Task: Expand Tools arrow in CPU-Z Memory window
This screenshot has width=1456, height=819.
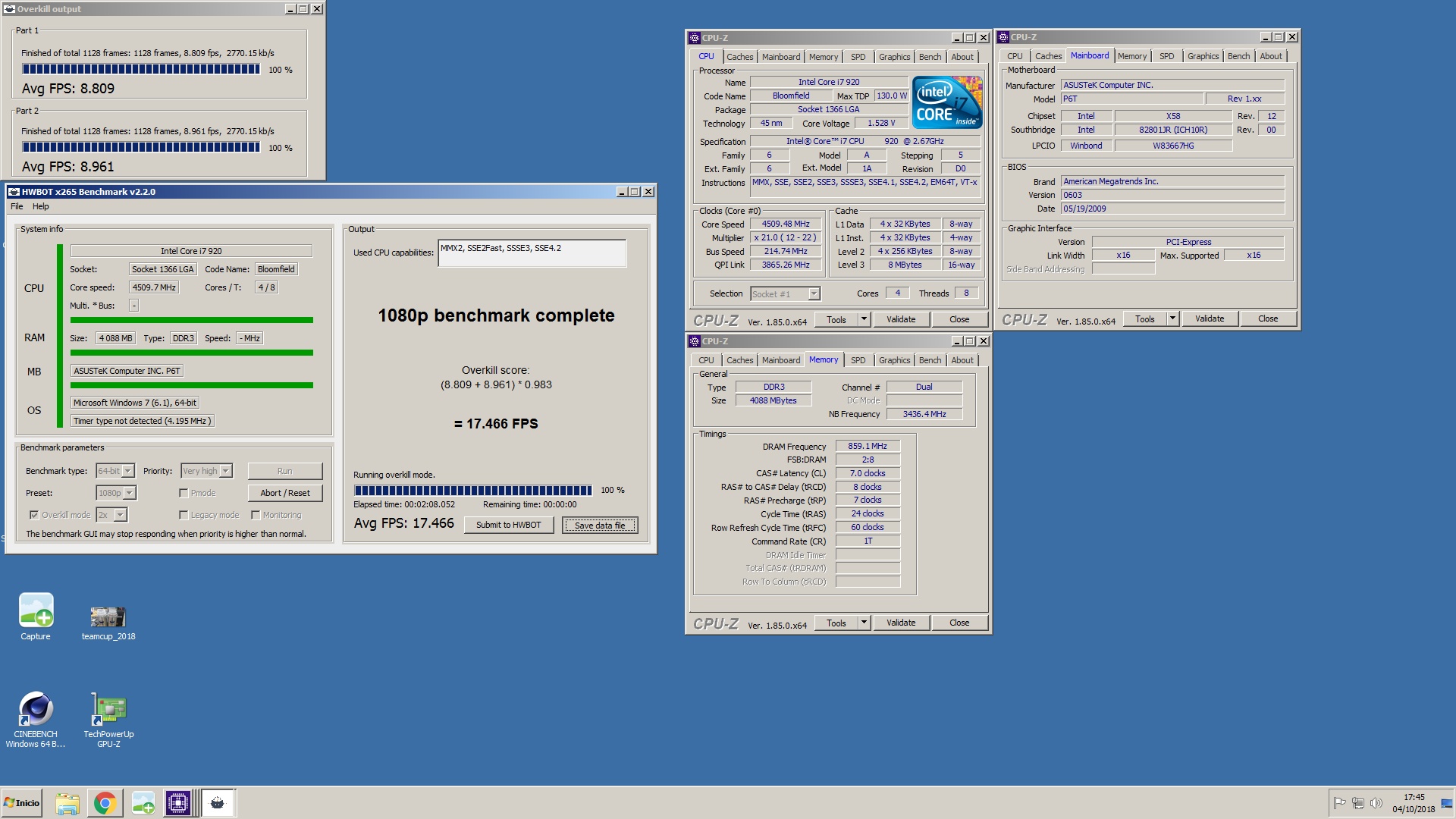Action: (x=864, y=623)
